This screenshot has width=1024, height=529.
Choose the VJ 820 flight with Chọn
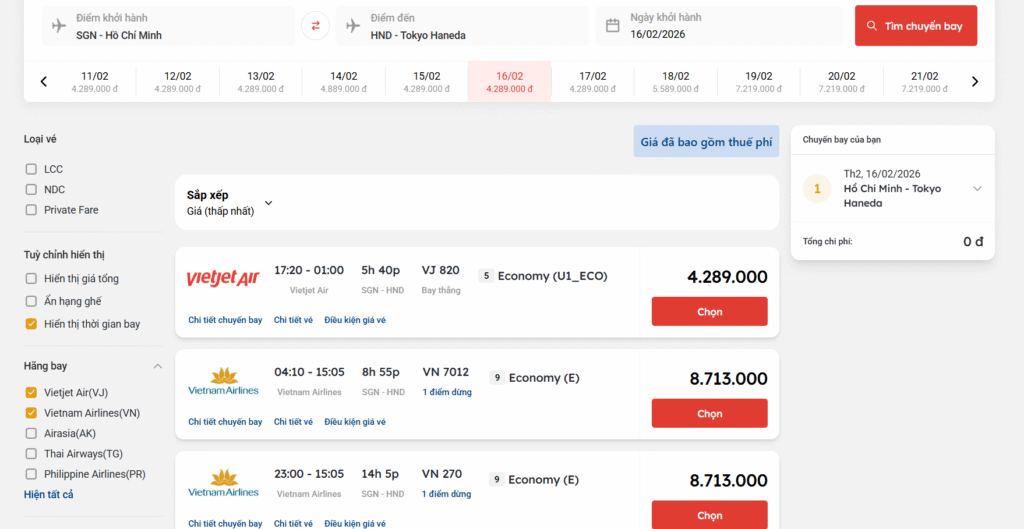(709, 312)
